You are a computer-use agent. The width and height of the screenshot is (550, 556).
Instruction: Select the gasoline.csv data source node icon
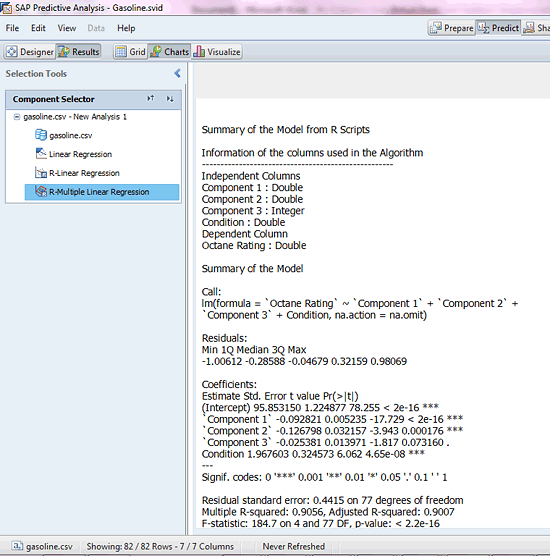(x=41, y=135)
